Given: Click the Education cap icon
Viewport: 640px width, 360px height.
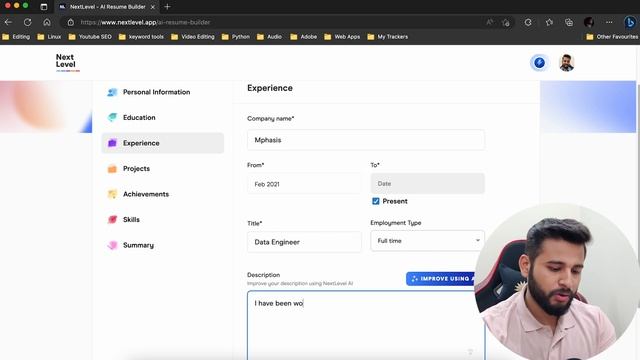Looking at the screenshot, I should (112, 118).
